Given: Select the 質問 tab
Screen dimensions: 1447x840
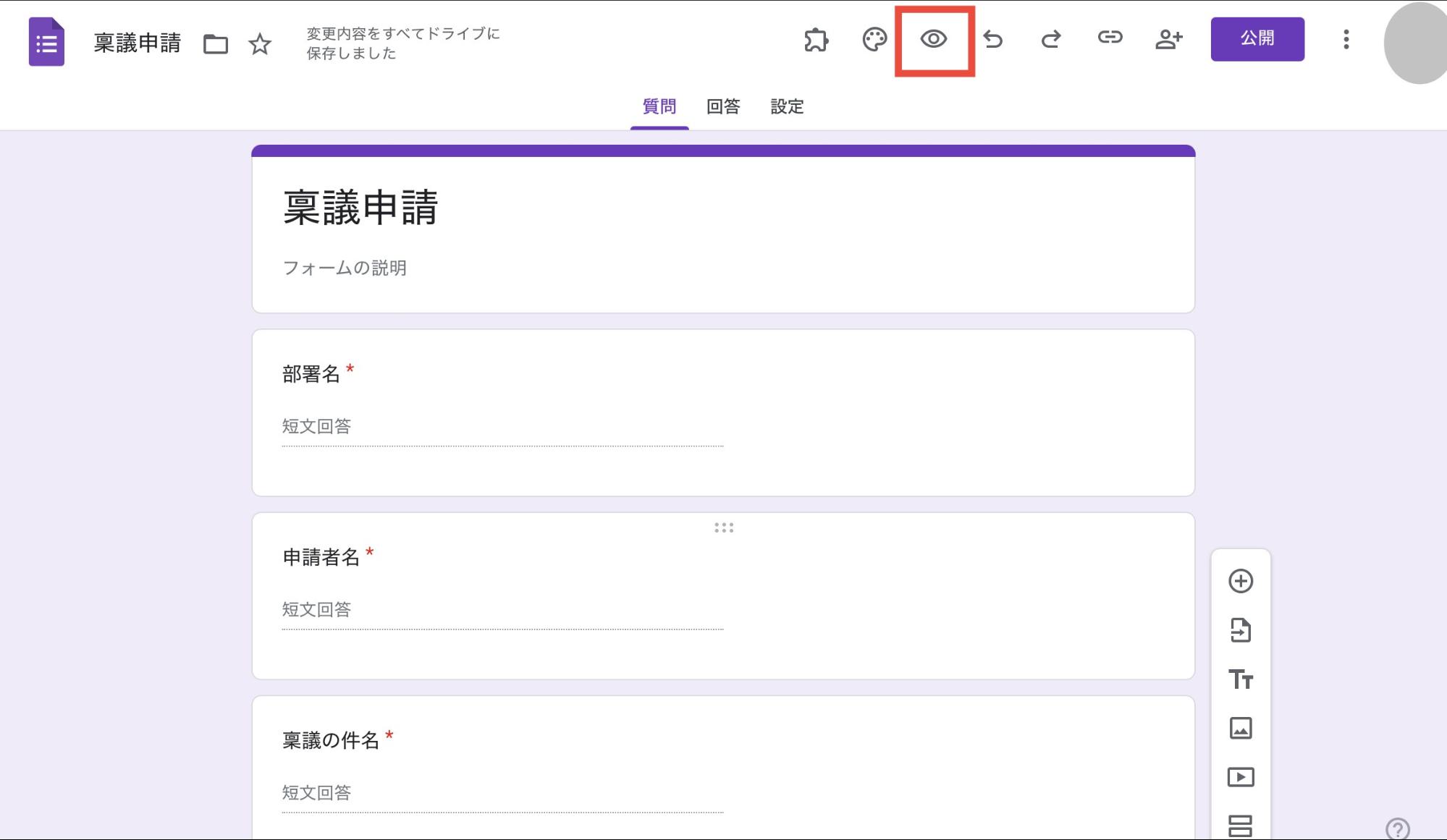Looking at the screenshot, I should click(x=660, y=106).
